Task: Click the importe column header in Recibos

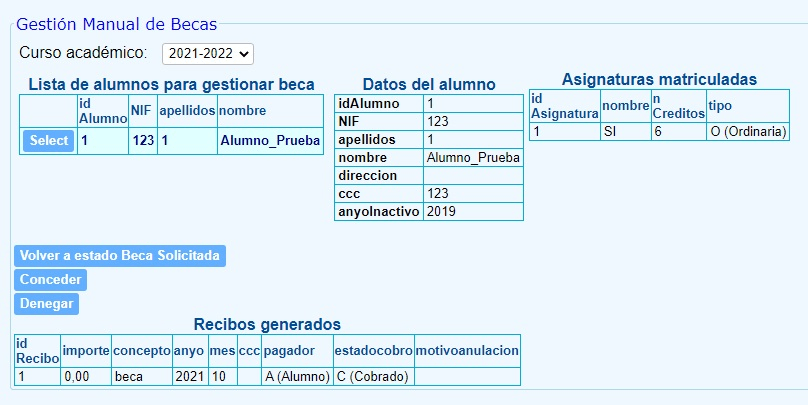Action: [85, 351]
